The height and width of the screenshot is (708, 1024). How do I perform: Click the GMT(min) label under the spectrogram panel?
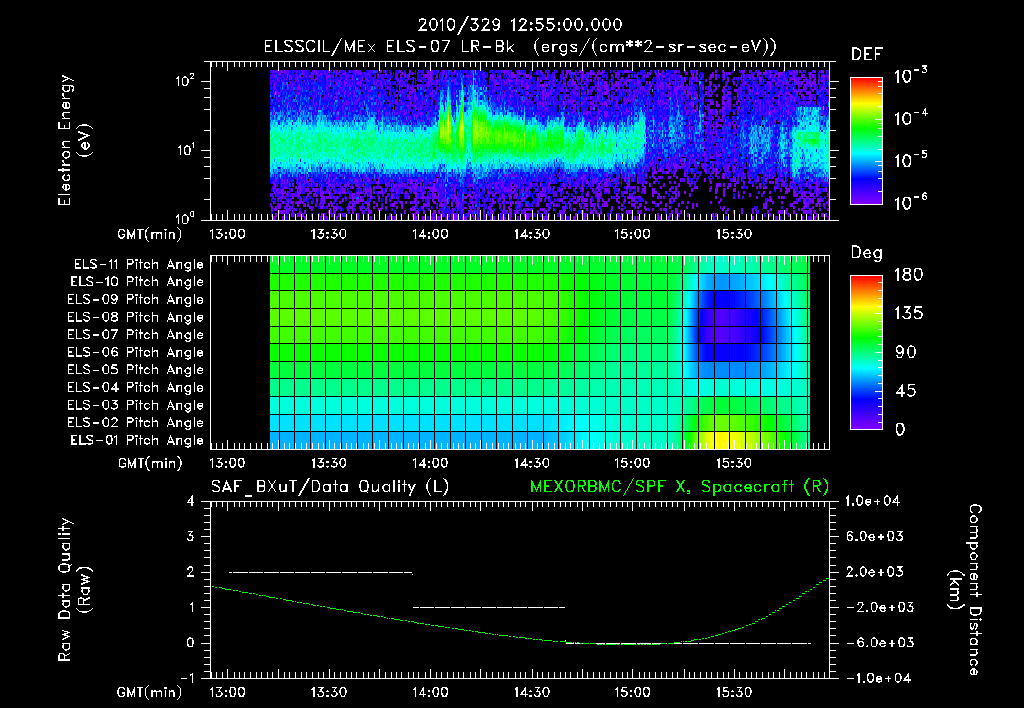point(150,234)
